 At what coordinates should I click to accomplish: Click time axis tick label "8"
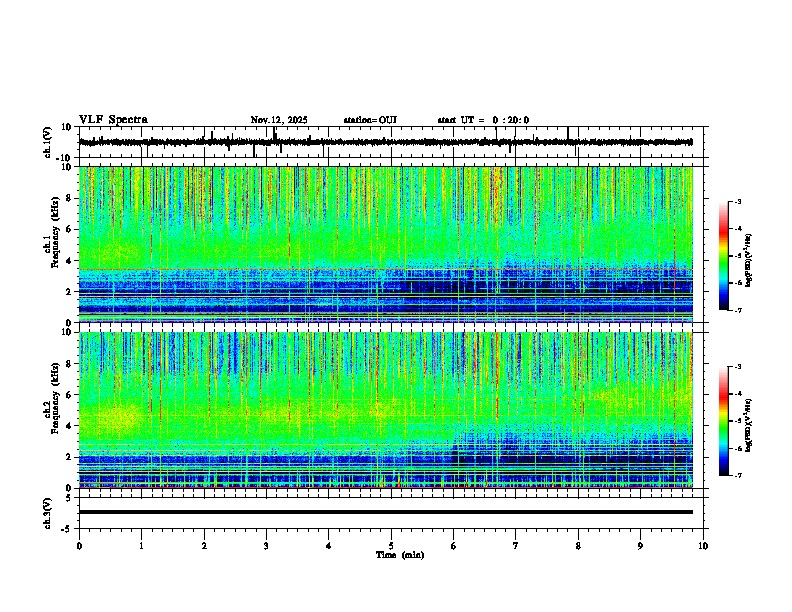click(x=578, y=546)
